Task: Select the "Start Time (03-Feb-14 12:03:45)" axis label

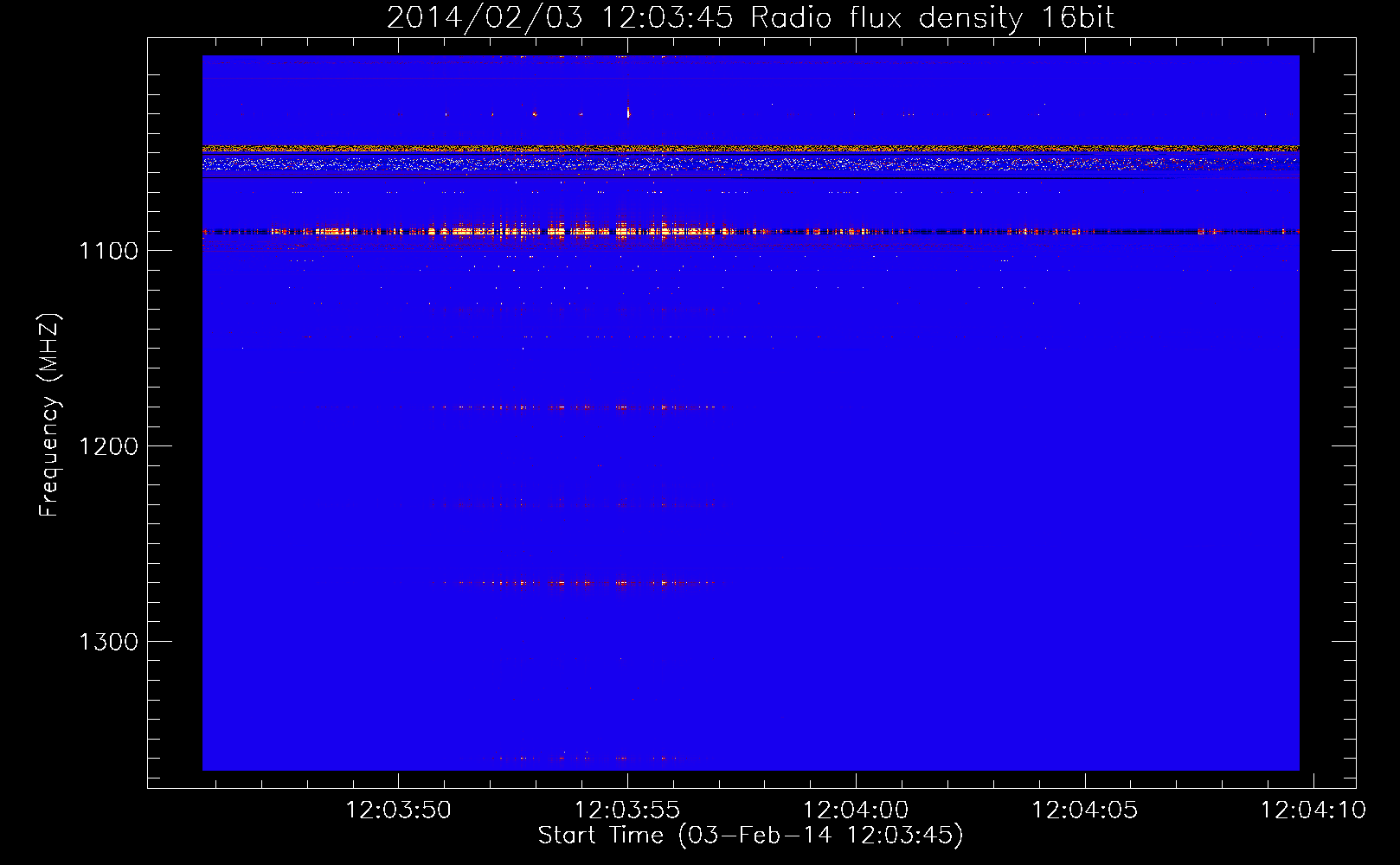Action: click(x=750, y=836)
